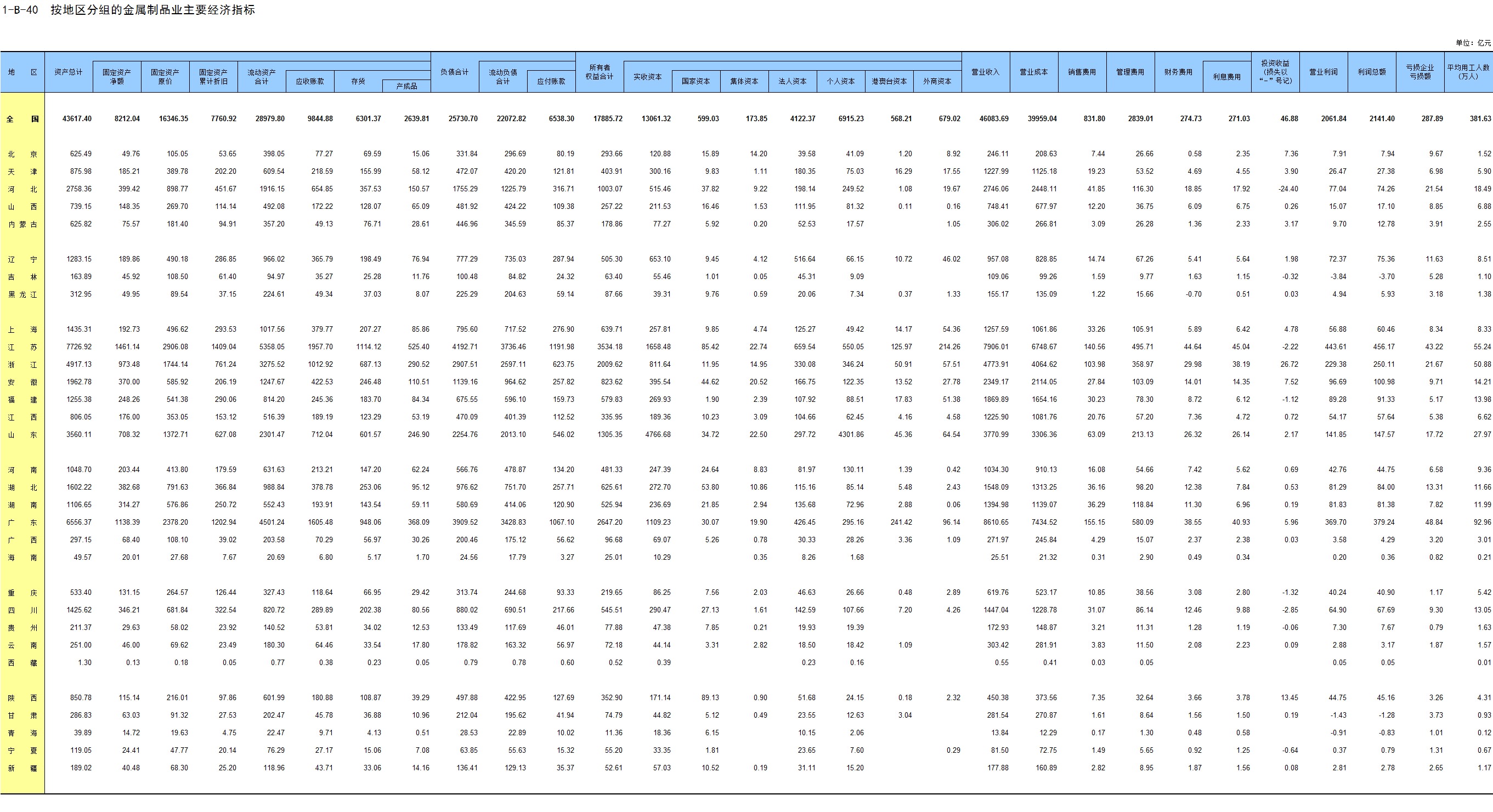This screenshot has height=812, width=1493.
Task: Click the 广东 row label
Action: click(22, 523)
